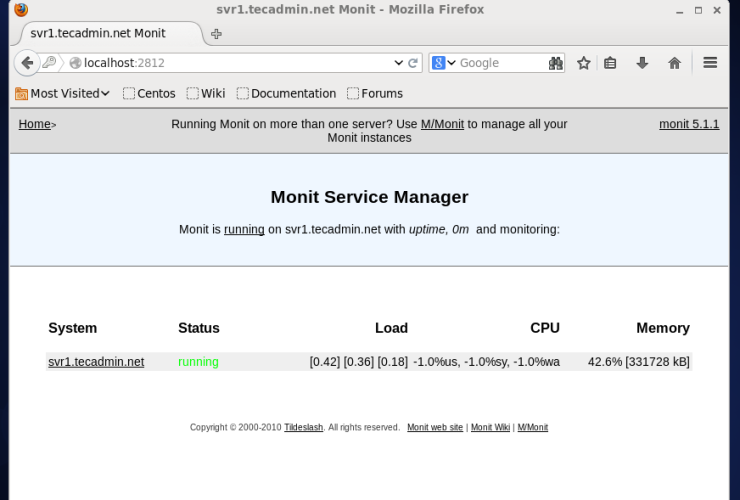The image size is (740, 500).
Task: Click the search binoculars icon
Action: point(556,63)
